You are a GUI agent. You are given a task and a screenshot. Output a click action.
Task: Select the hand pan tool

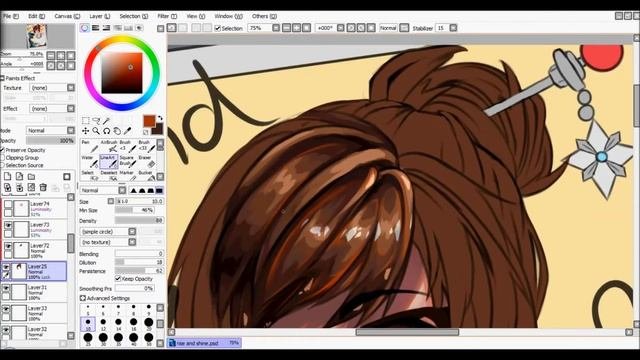[117, 131]
